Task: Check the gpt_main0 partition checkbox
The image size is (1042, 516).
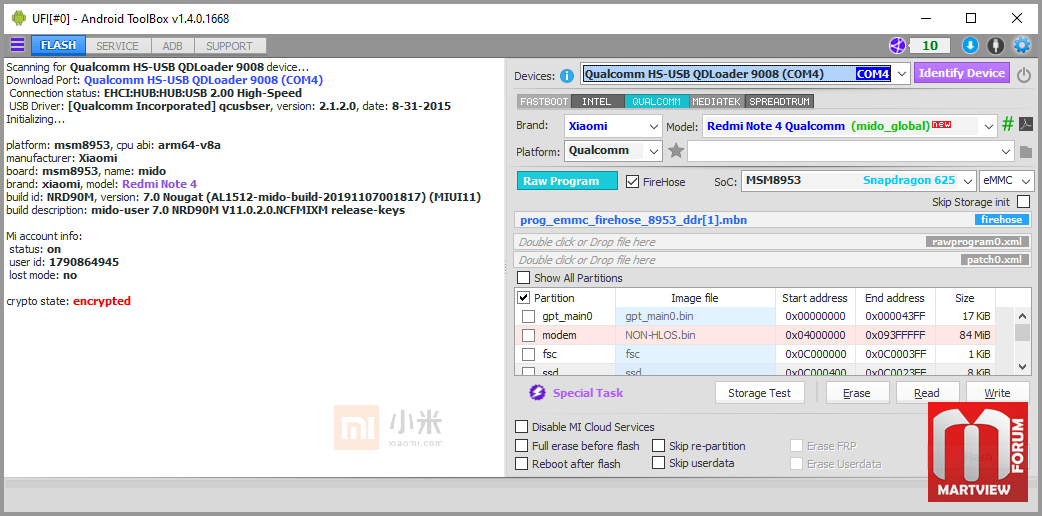Action: (x=528, y=317)
